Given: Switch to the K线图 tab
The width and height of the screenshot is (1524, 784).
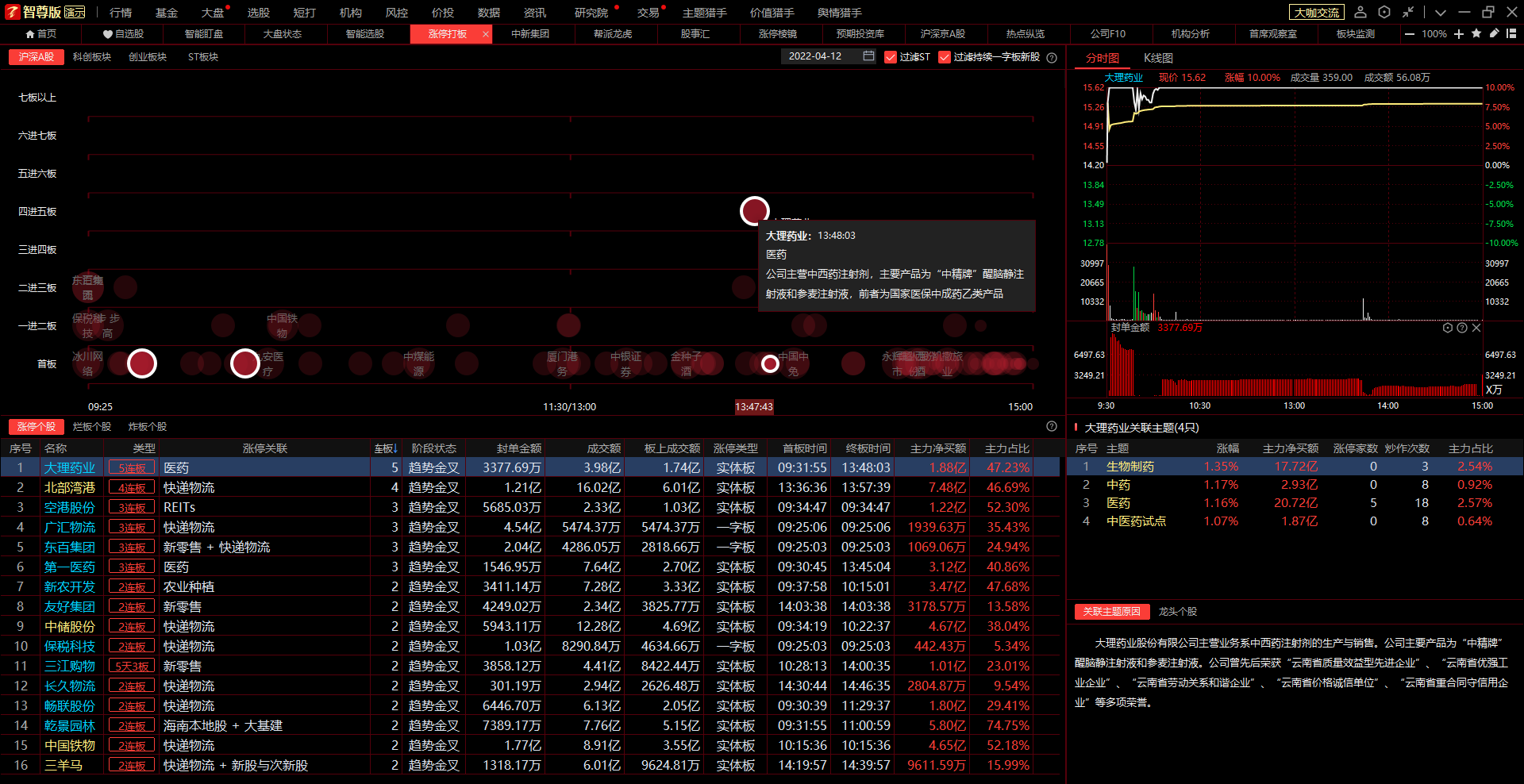Looking at the screenshot, I should [x=1158, y=58].
